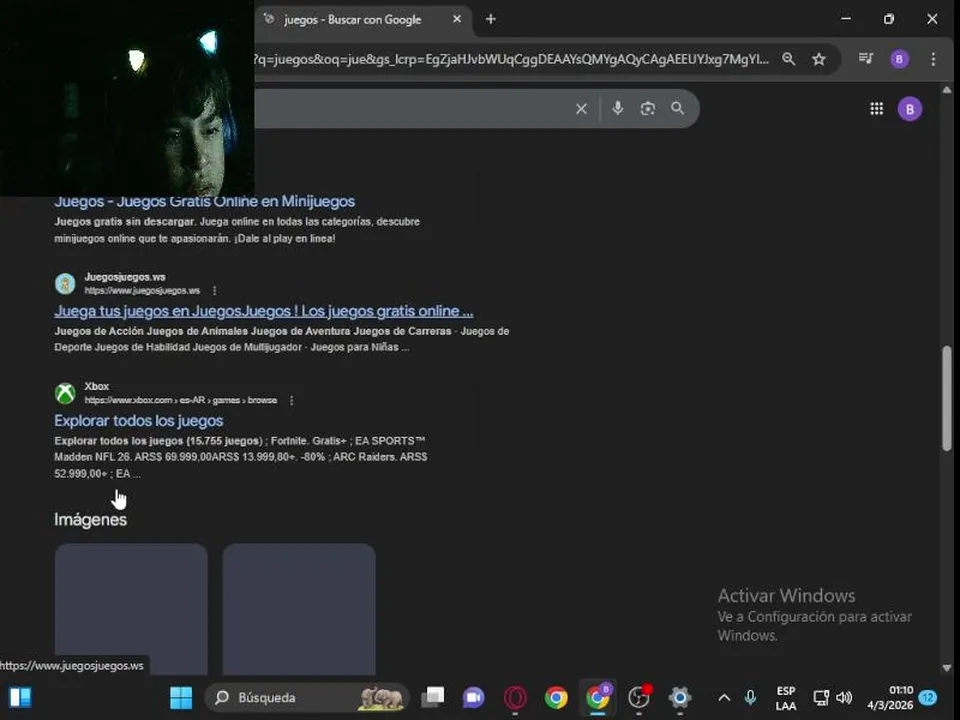Screen dimensions: 960x720
Task: Open the purple video chat app in taskbar
Action: (473, 697)
